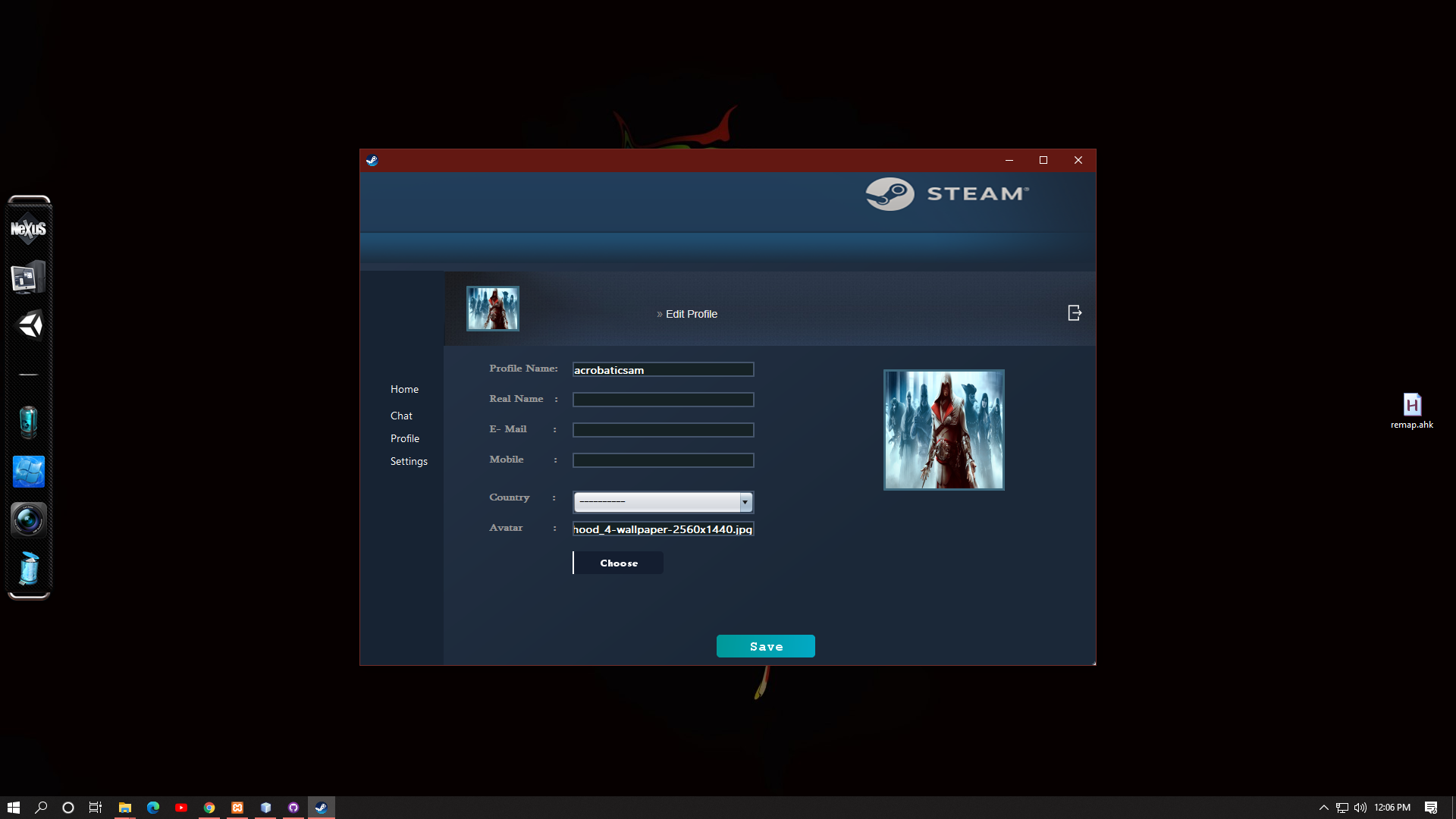1456x819 pixels.
Task: Click the Steam logo in the banner
Action: click(x=946, y=194)
